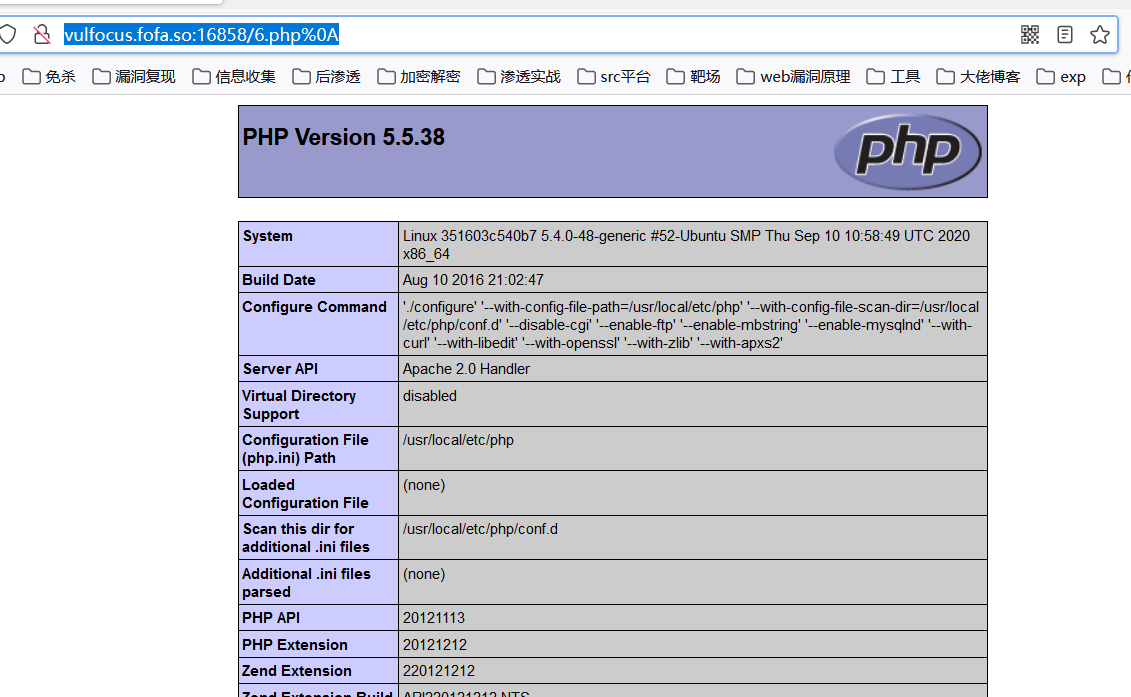
Task: Click the disabled value cell
Action: 430,396
